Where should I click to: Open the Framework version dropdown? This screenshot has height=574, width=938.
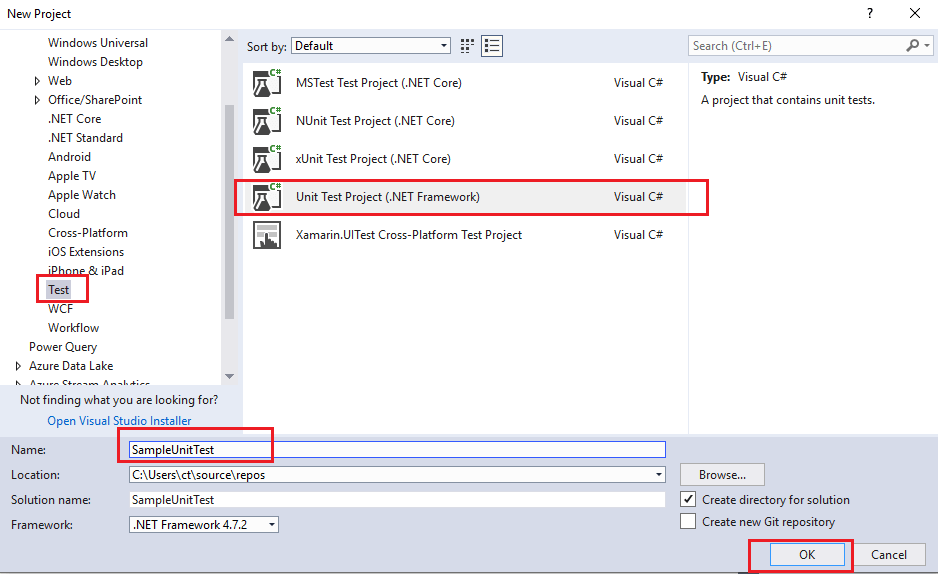tap(204, 524)
